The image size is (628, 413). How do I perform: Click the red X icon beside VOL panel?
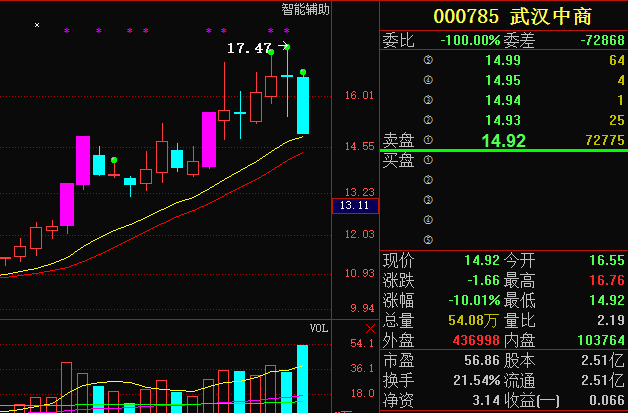coord(370,329)
